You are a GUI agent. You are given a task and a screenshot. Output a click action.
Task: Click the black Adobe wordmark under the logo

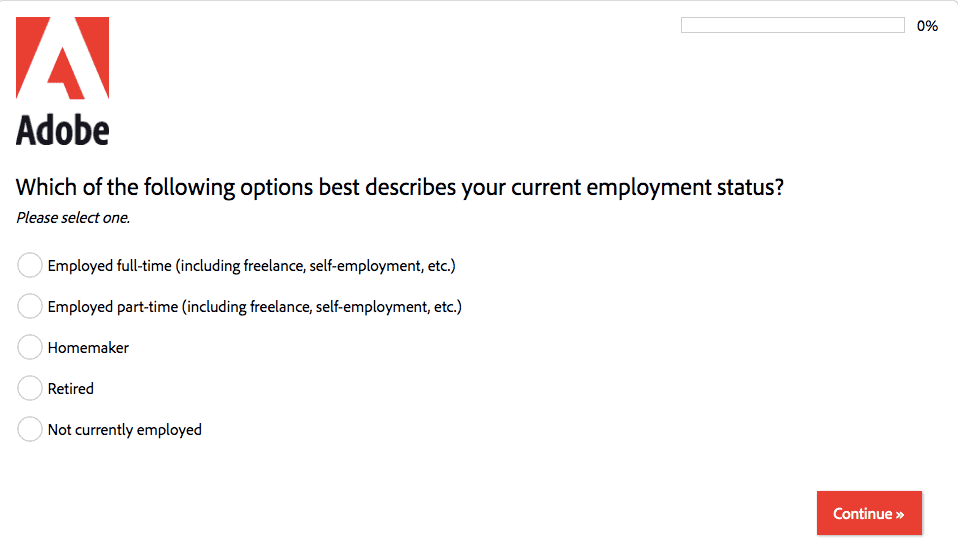tap(62, 130)
